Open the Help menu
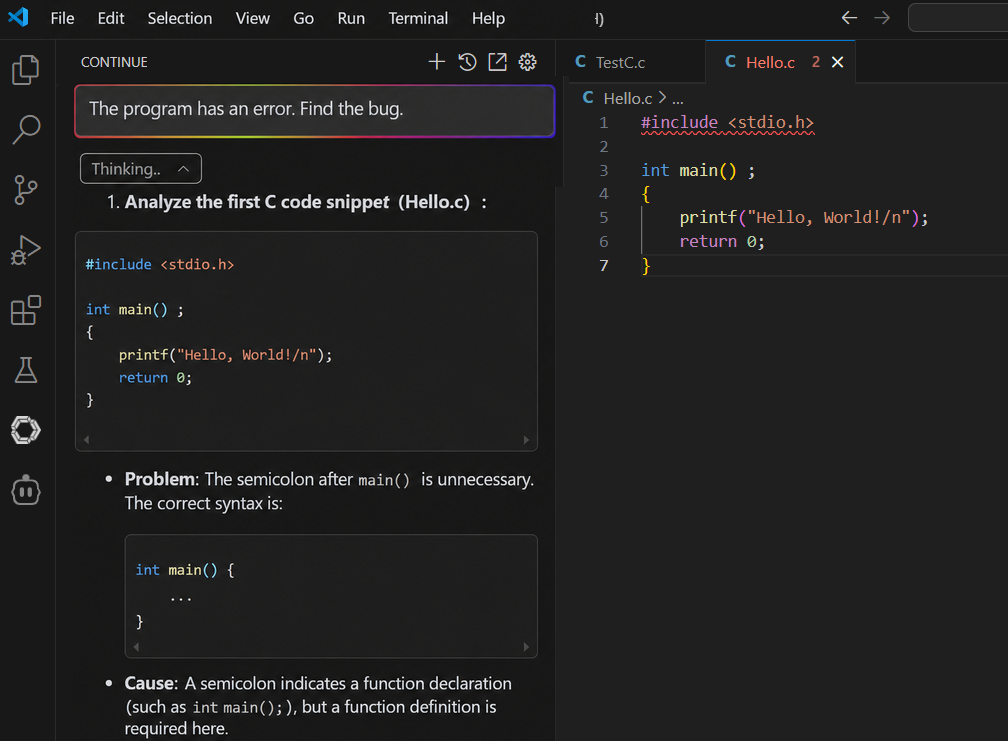 point(489,19)
